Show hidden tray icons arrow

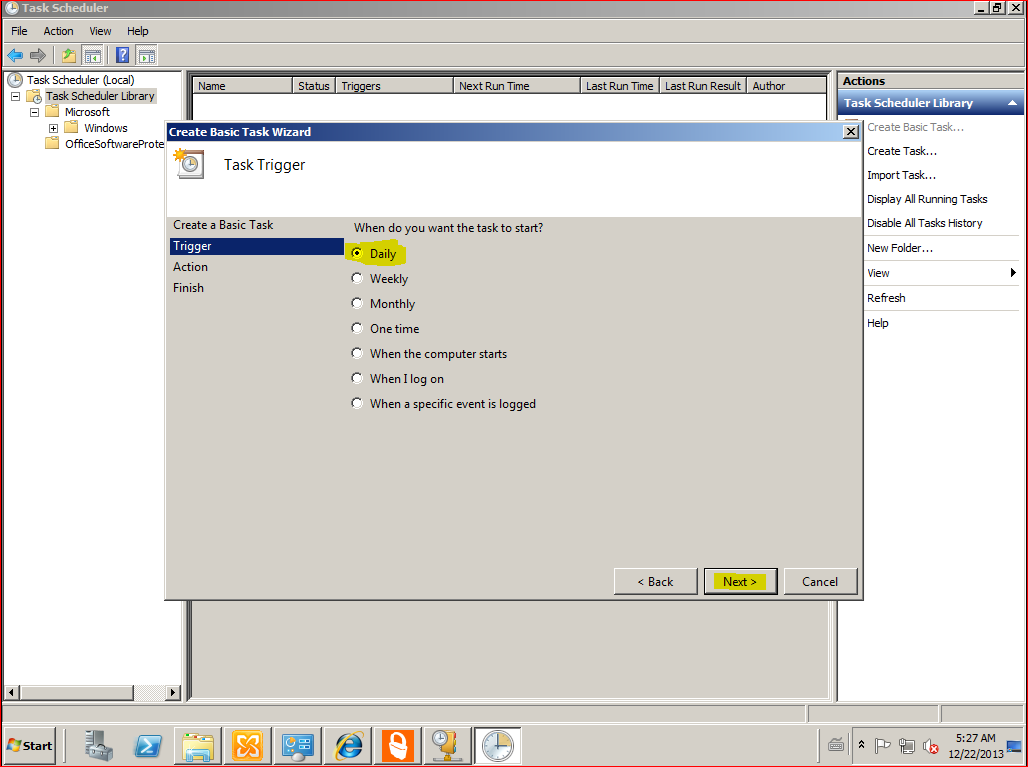coord(861,745)
